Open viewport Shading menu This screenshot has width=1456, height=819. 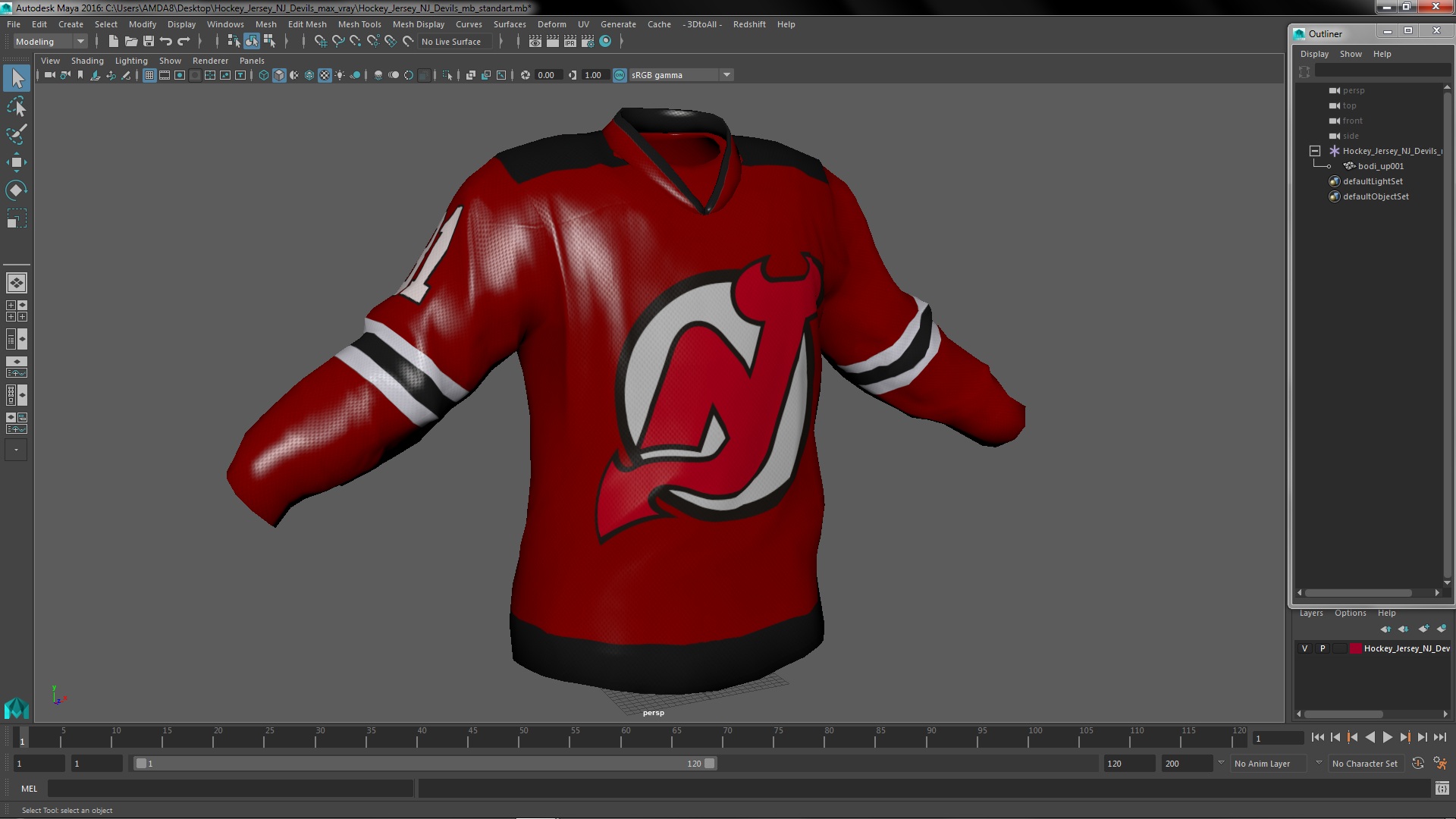(x=87, y=61)
